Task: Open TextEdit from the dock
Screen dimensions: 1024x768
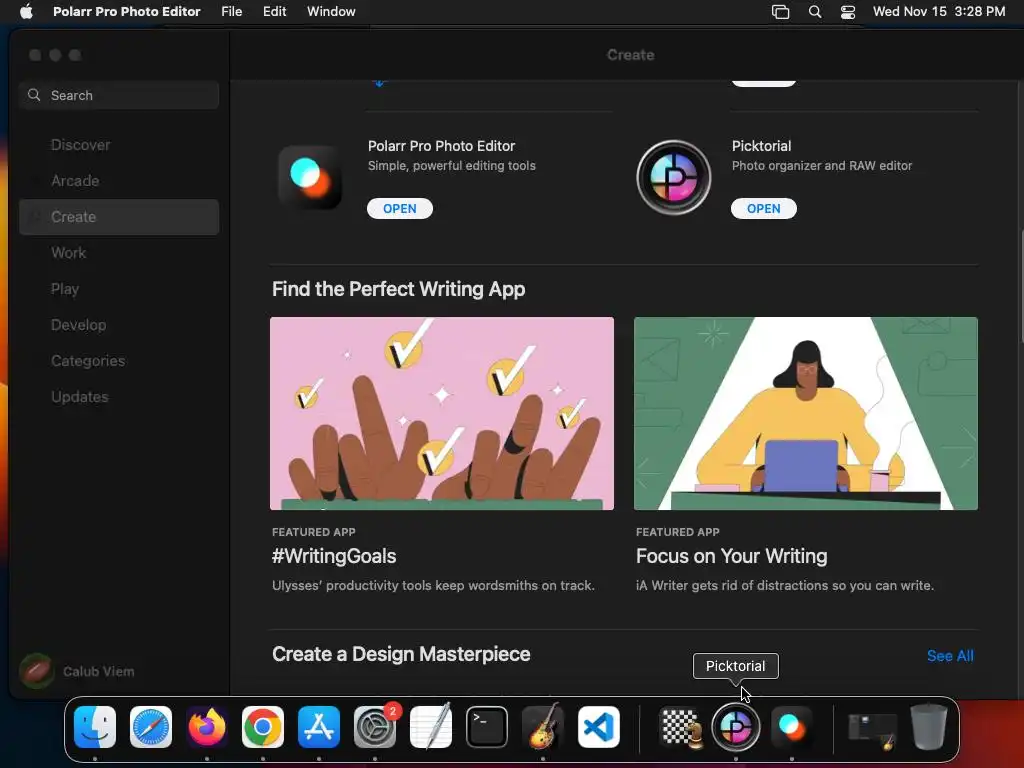Action: 431,727
